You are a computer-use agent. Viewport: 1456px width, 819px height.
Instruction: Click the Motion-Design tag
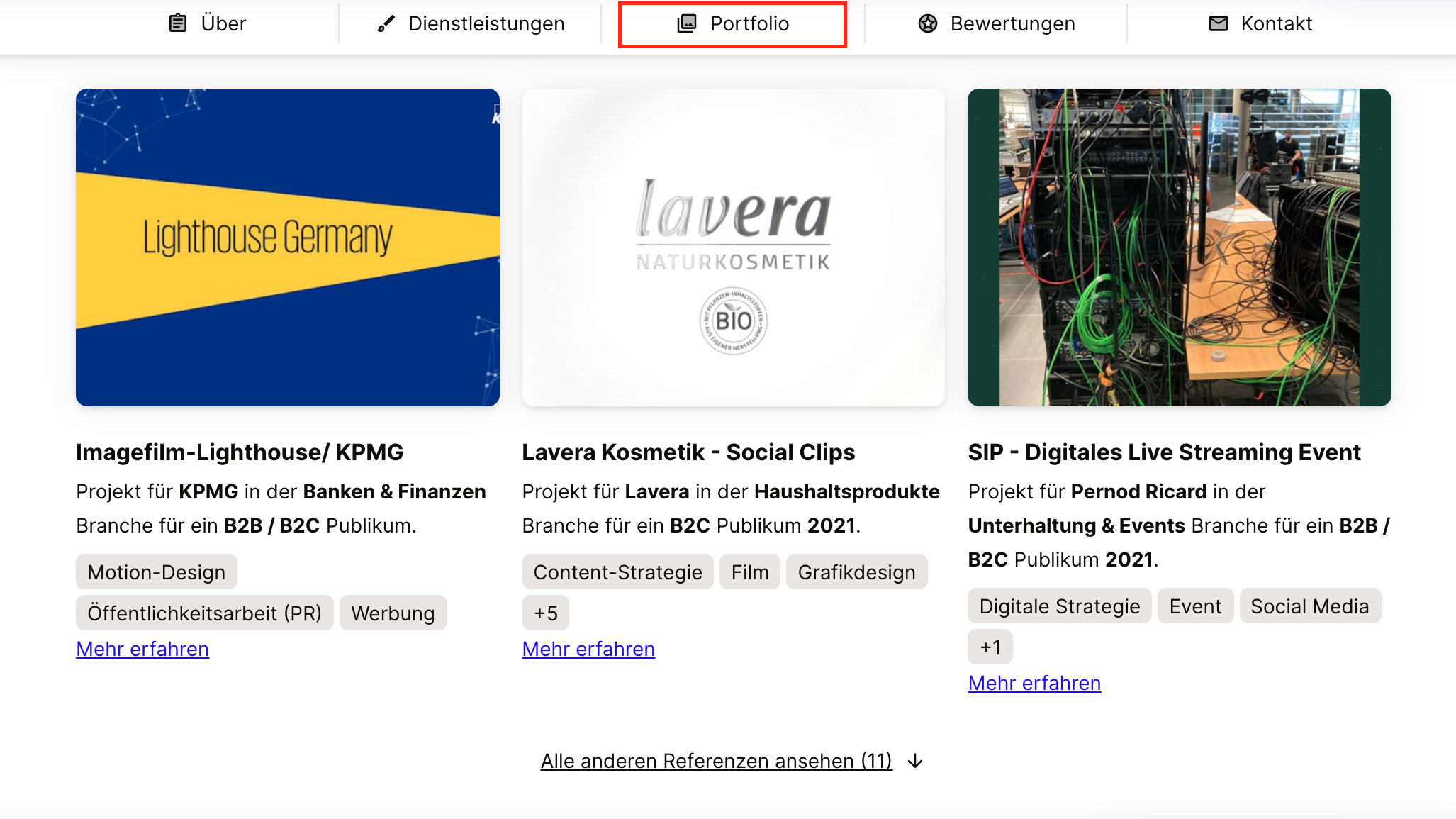(157, 572)
